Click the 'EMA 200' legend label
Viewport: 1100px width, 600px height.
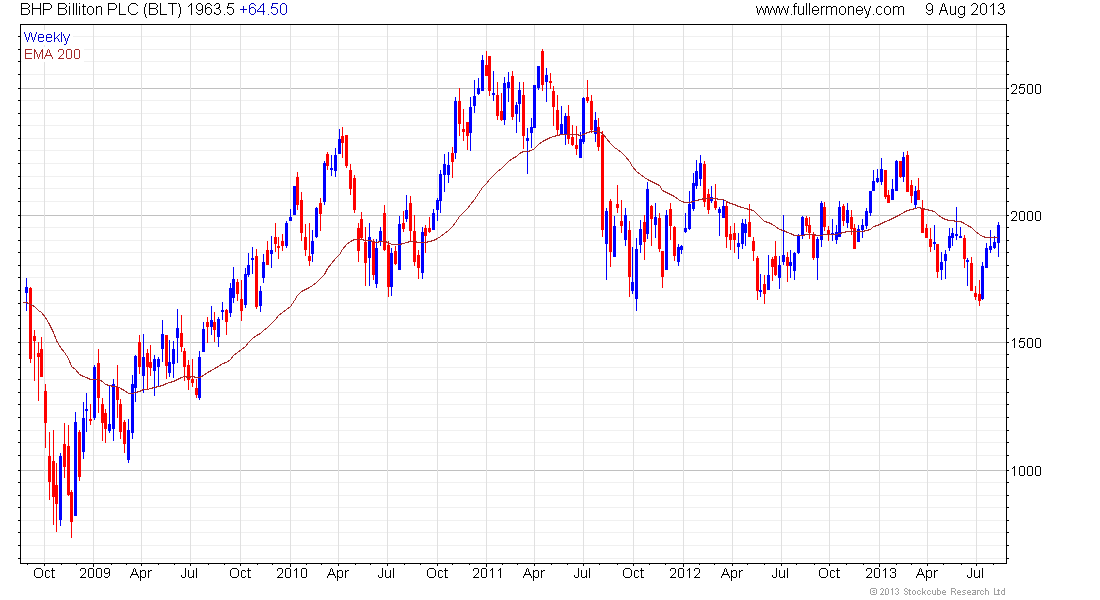tap(53, 54)
